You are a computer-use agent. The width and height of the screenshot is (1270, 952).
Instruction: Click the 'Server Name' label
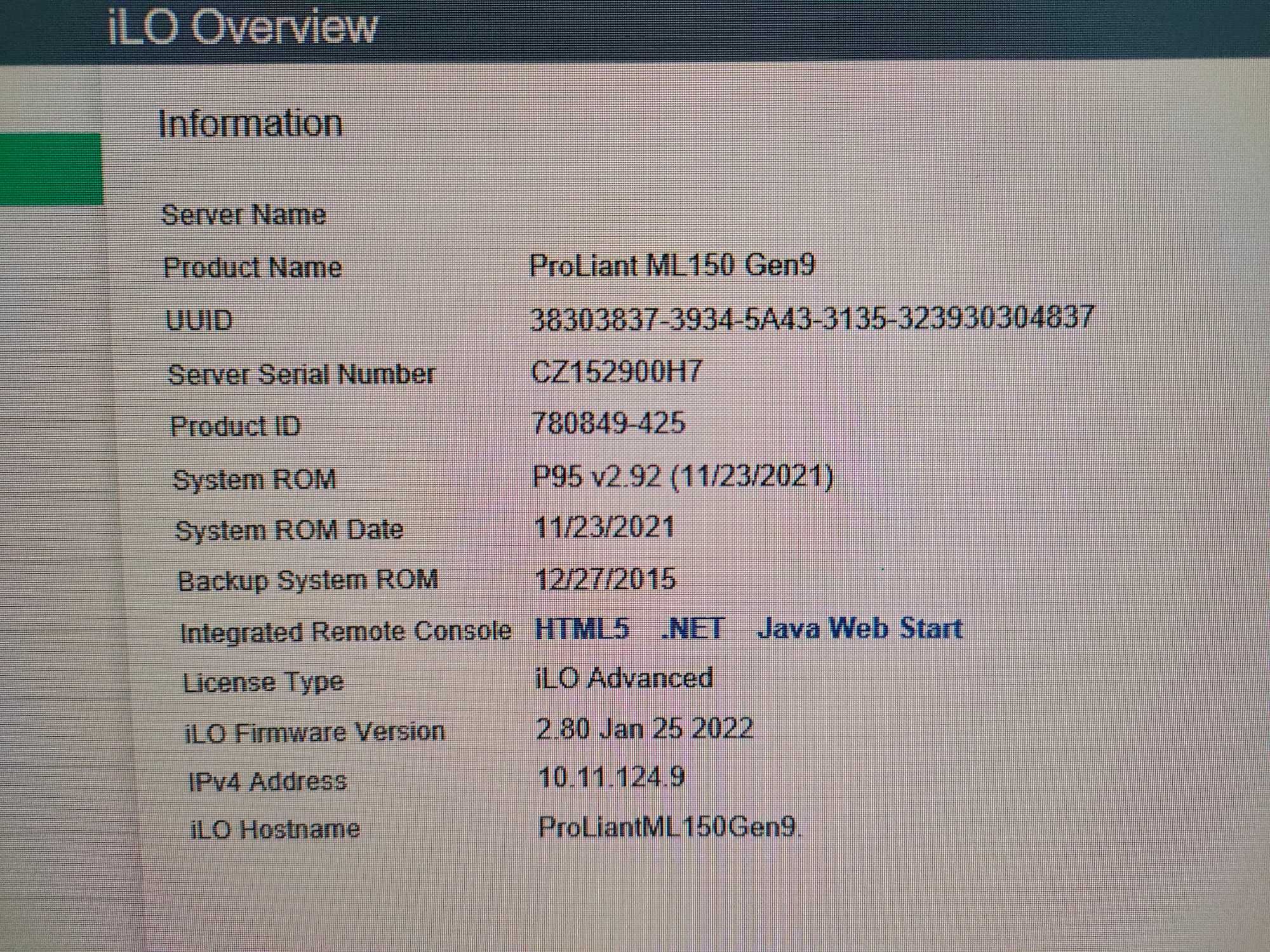244,215
